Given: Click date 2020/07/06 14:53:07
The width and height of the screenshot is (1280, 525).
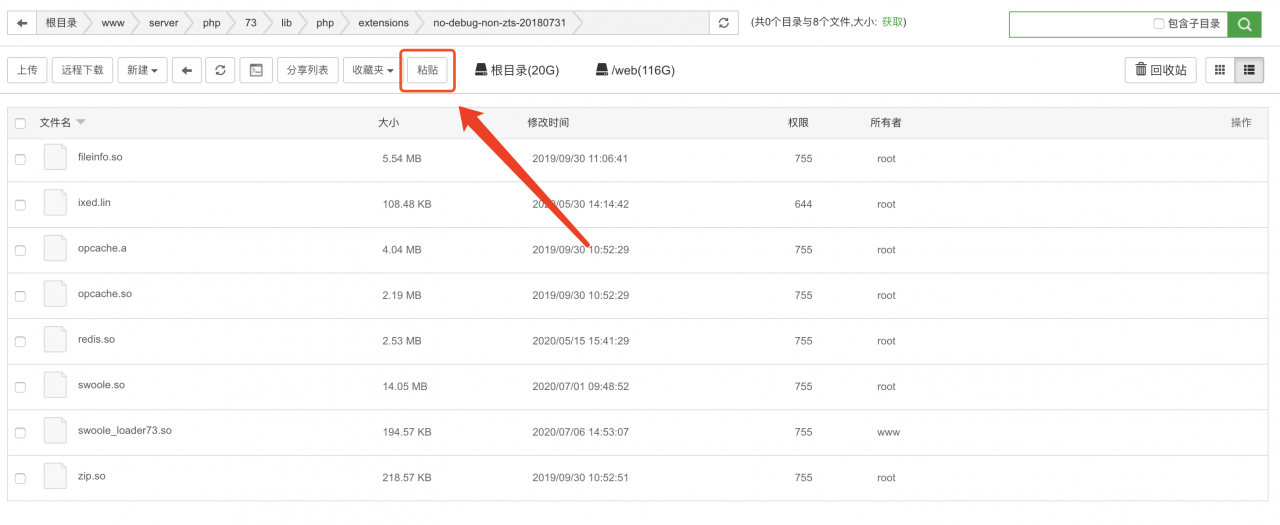Looking at the screenshot, I should 580,432.
